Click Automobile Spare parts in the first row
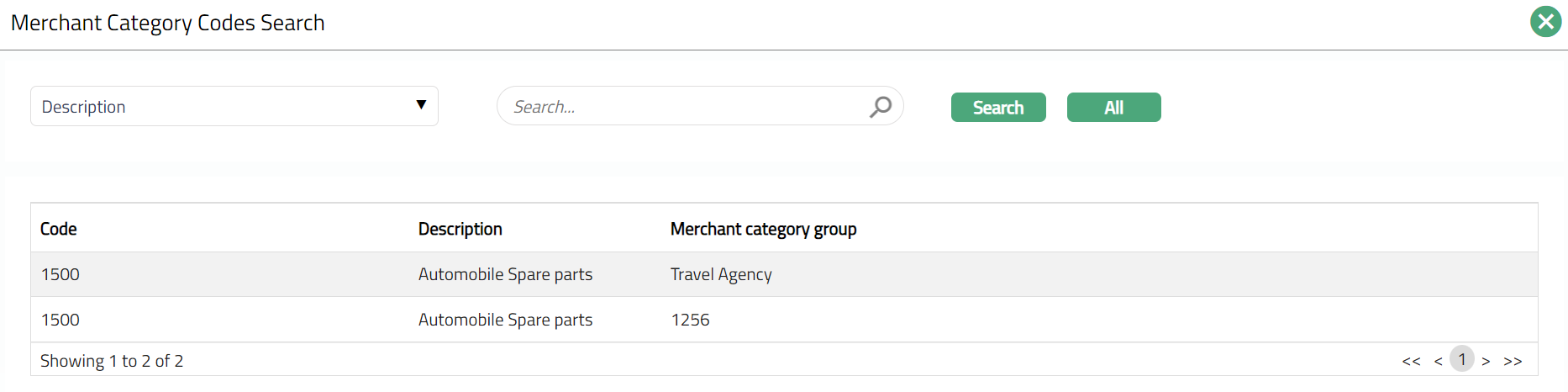Image resolution: width=1568 pixels, height=392 pixels. pyautogui.click(x=505, y=274)
